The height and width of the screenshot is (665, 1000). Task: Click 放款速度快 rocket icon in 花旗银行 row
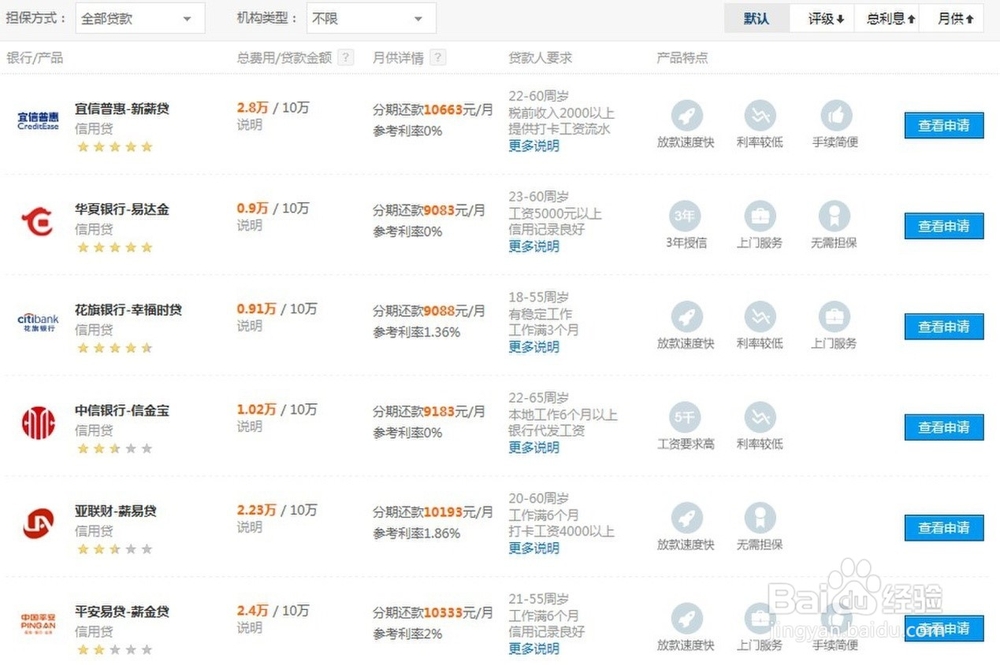(x=687, y=316)
